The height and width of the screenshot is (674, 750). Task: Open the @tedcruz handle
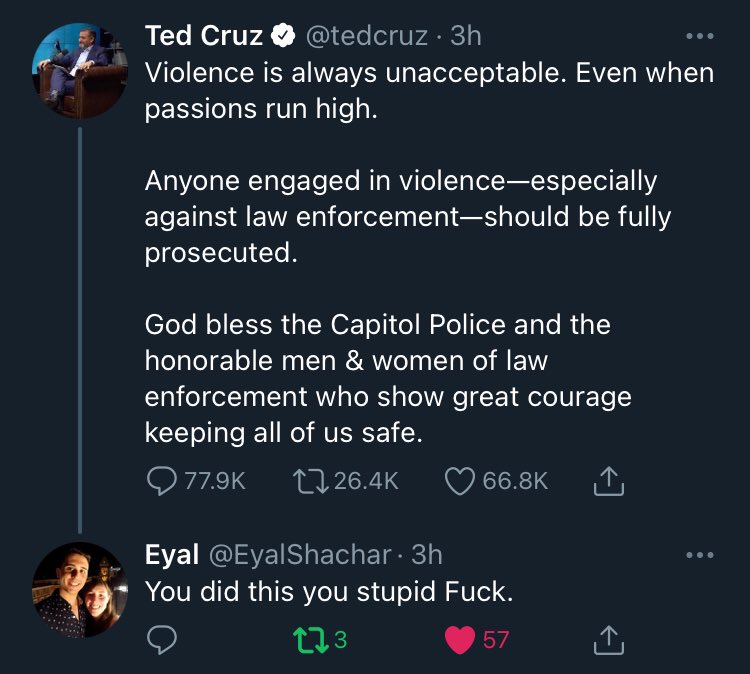[x=366, y=36]
